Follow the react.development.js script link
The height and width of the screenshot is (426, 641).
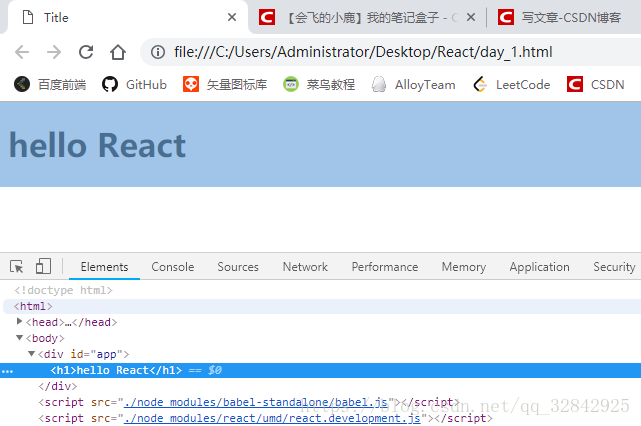272,418
